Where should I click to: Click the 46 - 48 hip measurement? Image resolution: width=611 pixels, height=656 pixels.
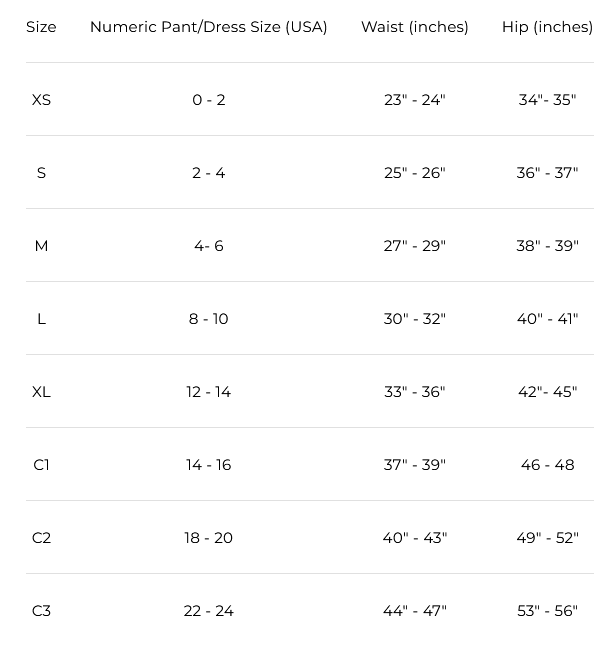pos(547,465)
